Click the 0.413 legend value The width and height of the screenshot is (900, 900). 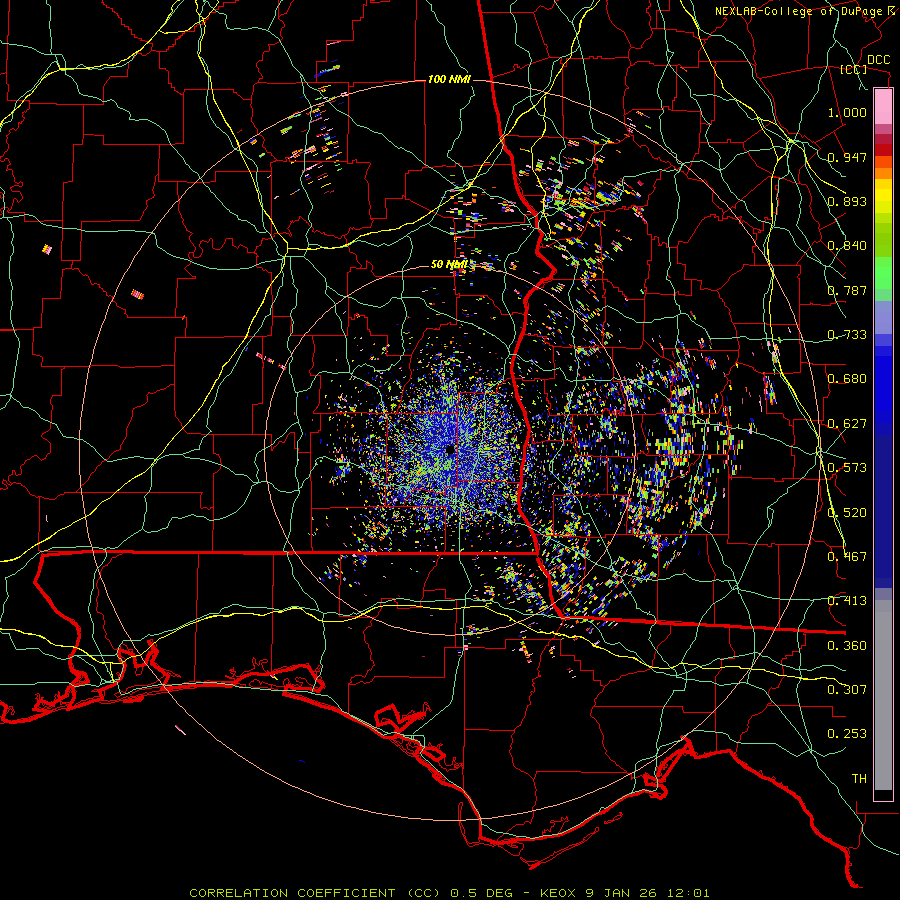(847, 601)
